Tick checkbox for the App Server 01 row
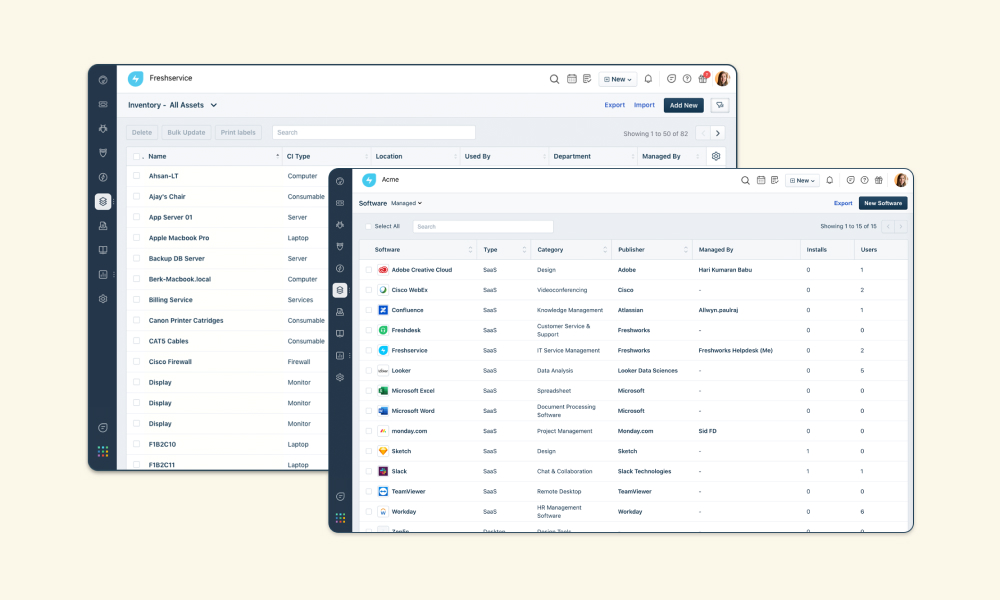Image resolution: width=1000 pixels, height=600 pixels. 136,217
